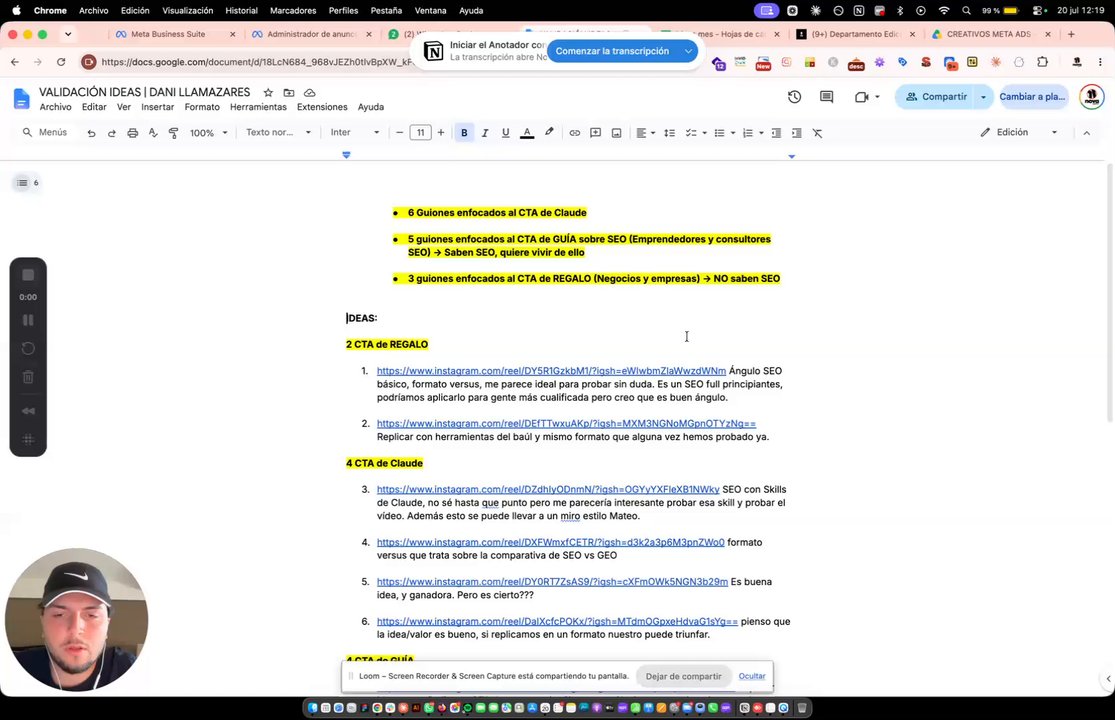Increase indent of paragraph
Screen dimensions: 1115x720
[x=796, y=133]
